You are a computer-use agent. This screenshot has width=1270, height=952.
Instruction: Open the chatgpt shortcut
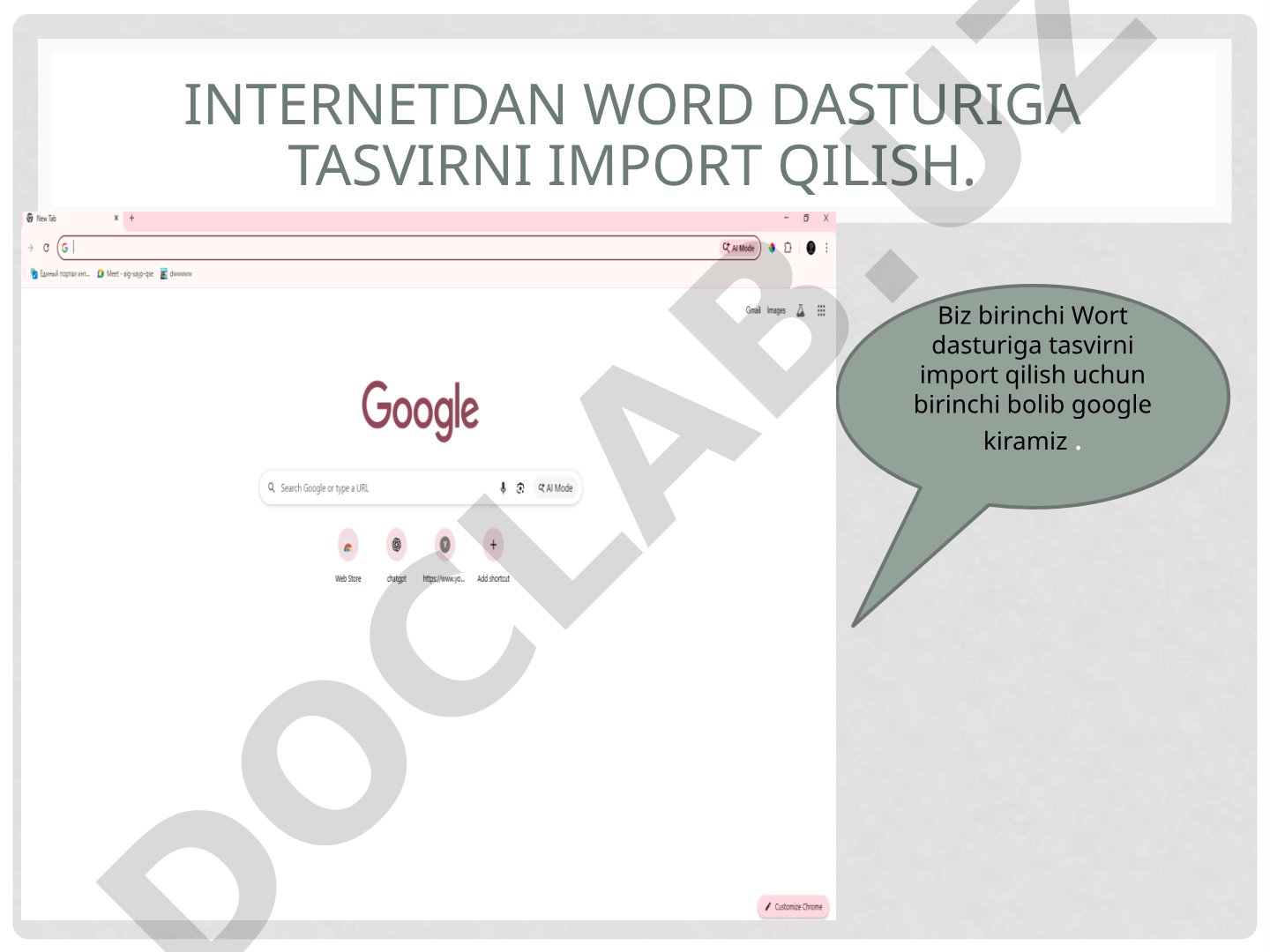click(397, 555)
